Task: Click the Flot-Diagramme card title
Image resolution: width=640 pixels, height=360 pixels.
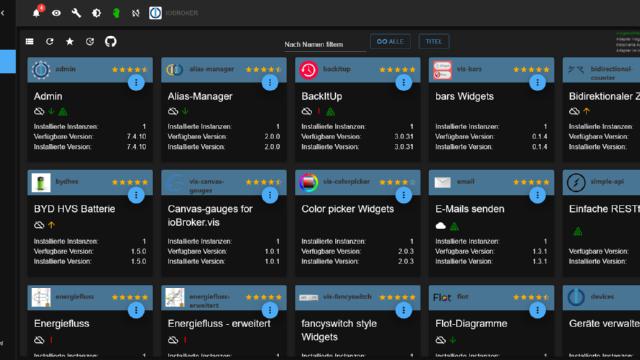Action: (x=471, y=324)
